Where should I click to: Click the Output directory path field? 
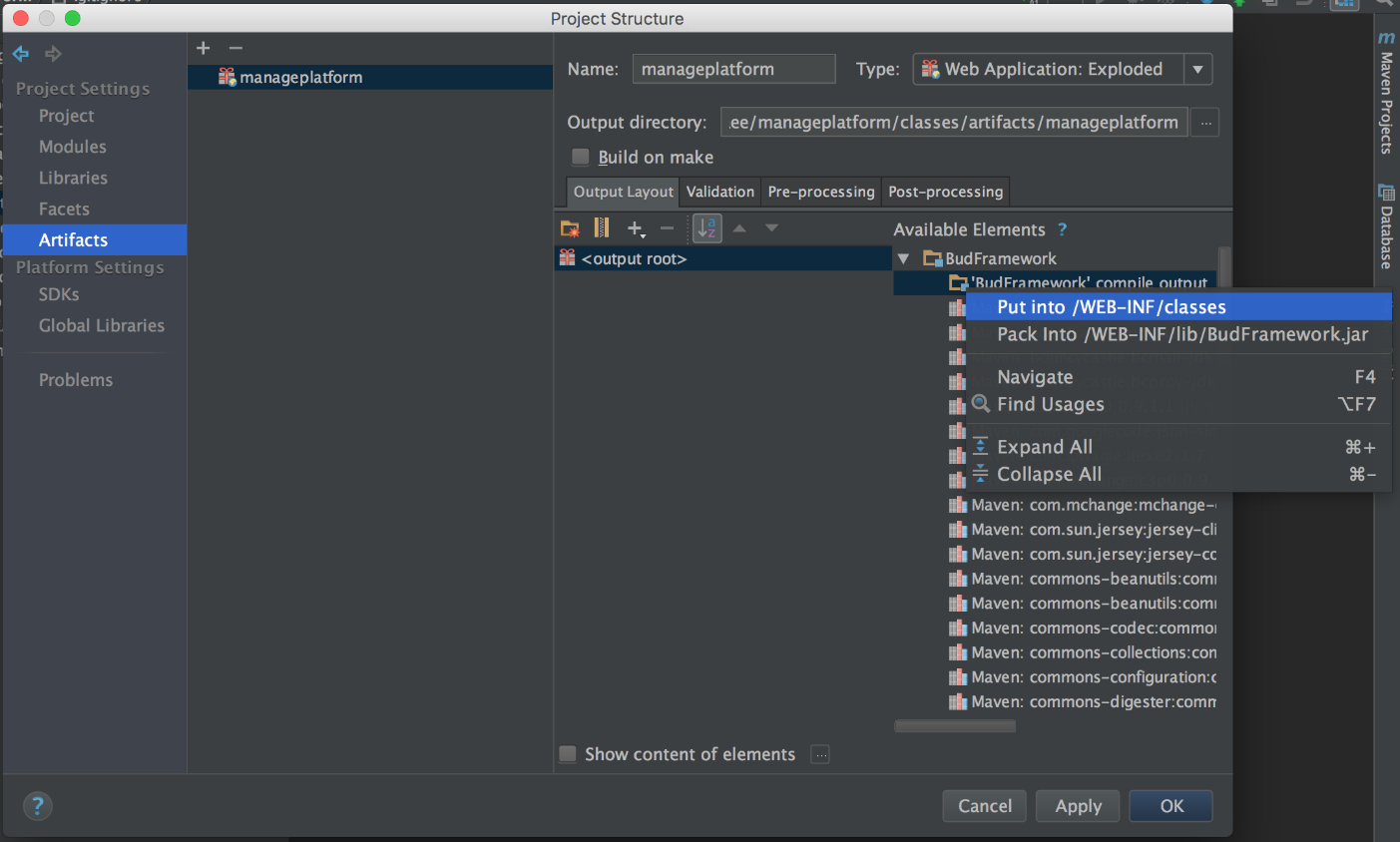click(x=954, y=123)
